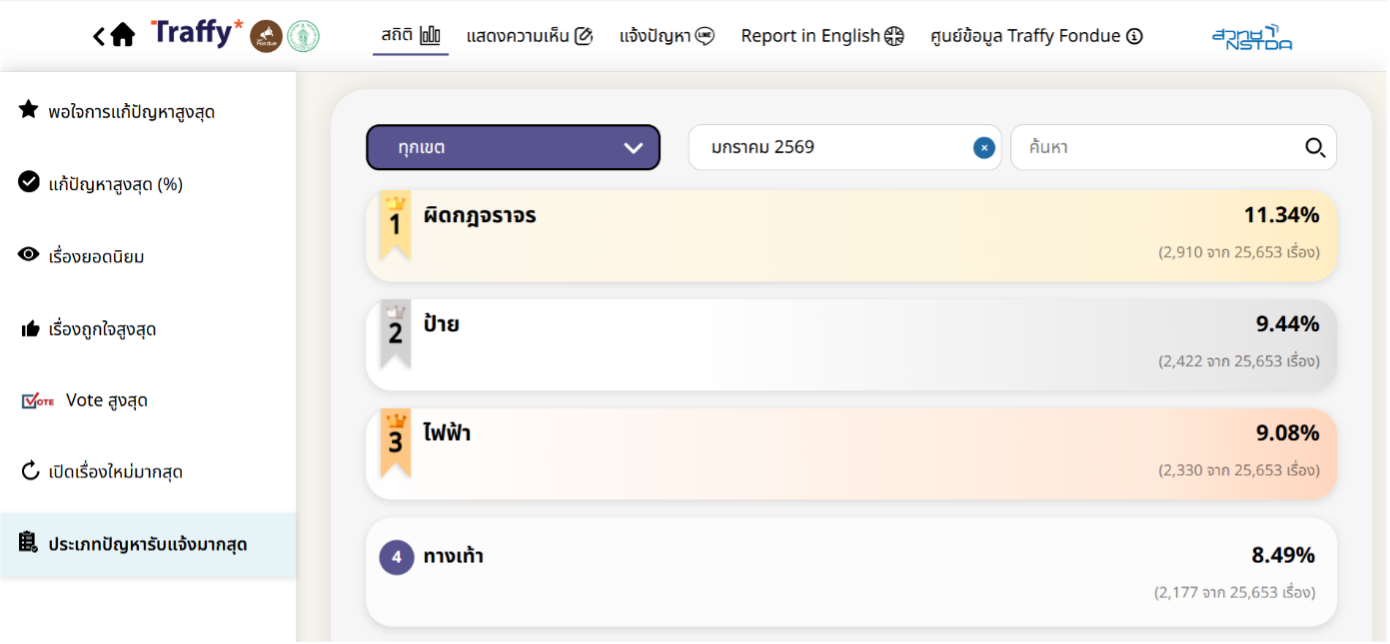Screen dimensions: 1390x644
Task: Select the building icon for ประเภทปัญหารับแจ้งมากสุด
Action: [28, 543]
